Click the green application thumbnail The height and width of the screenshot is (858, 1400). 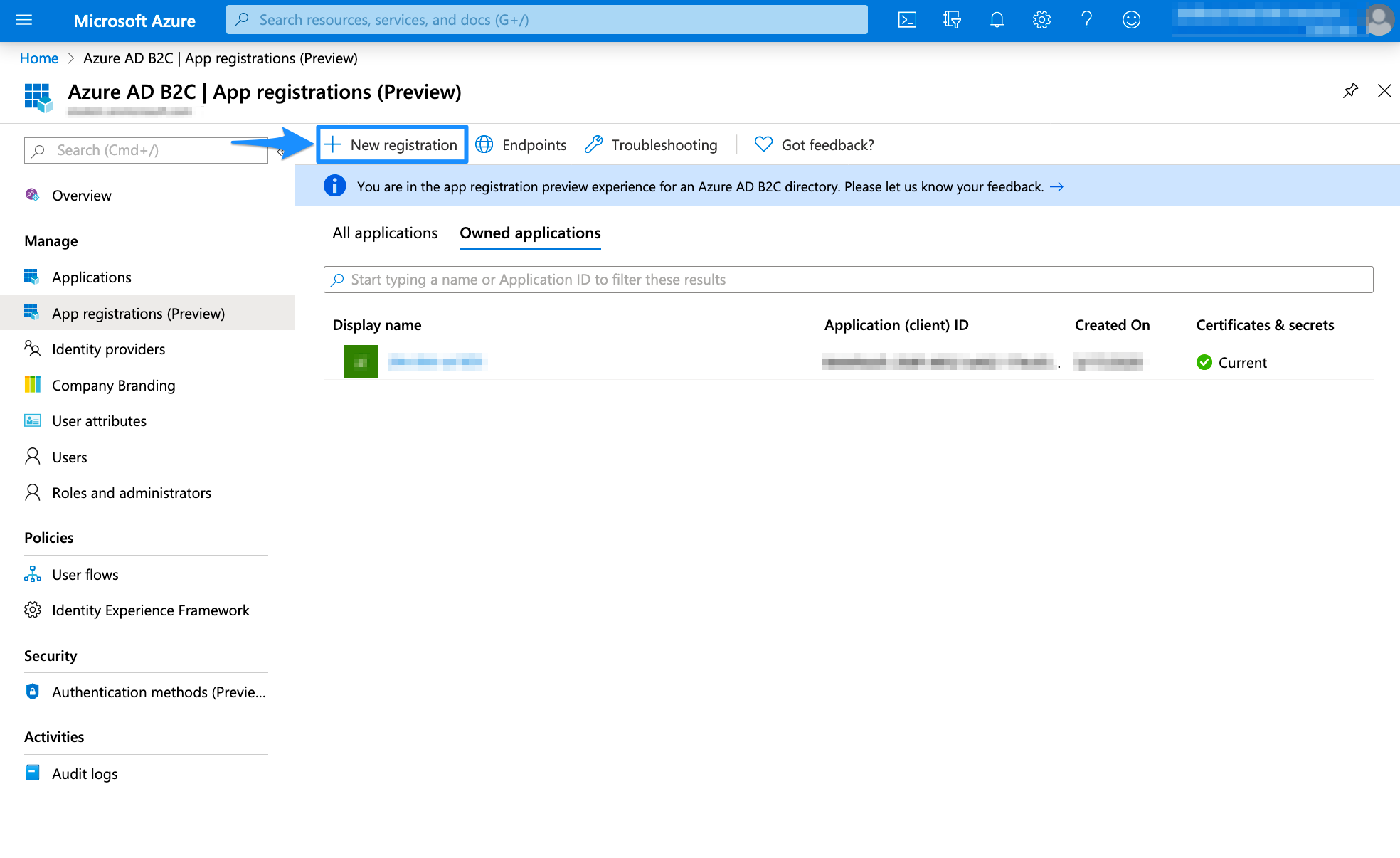[361, 362]
